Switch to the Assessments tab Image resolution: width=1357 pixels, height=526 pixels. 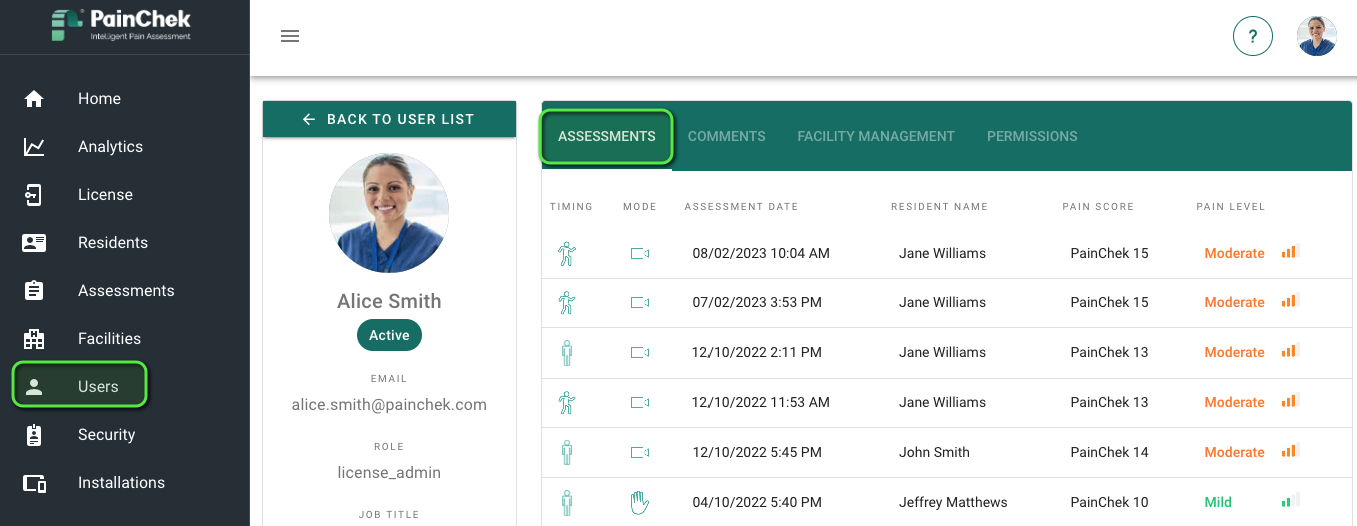point(607,136)
